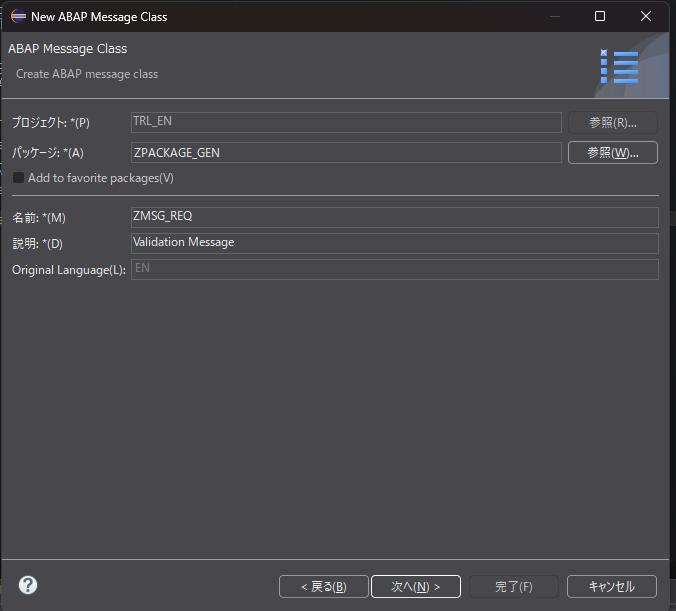The image size is (676, 611).
Task: Click the message class list banner icon
Action: (x=619, y=66)
